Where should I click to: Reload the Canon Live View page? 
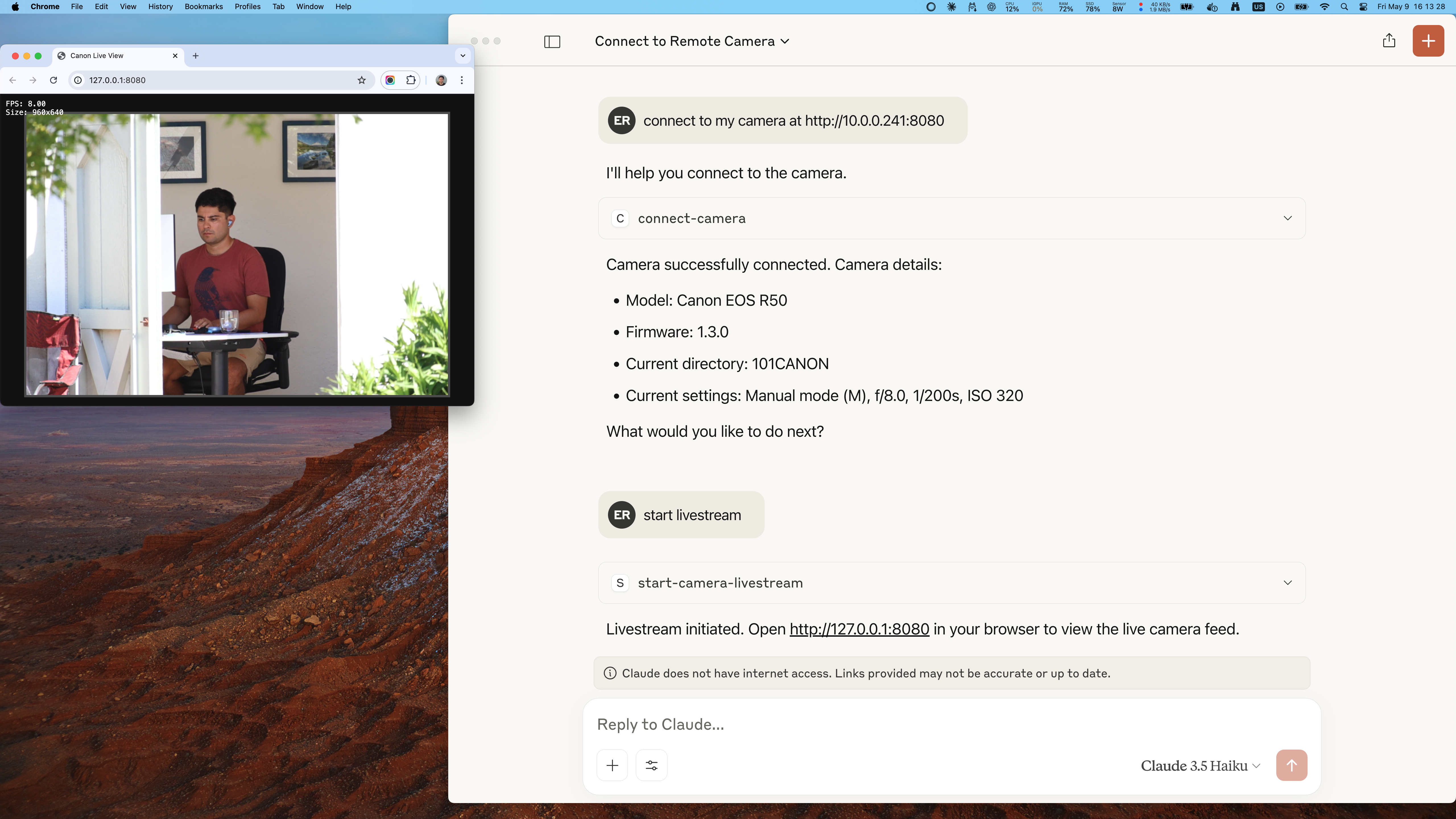click(53, 80)
